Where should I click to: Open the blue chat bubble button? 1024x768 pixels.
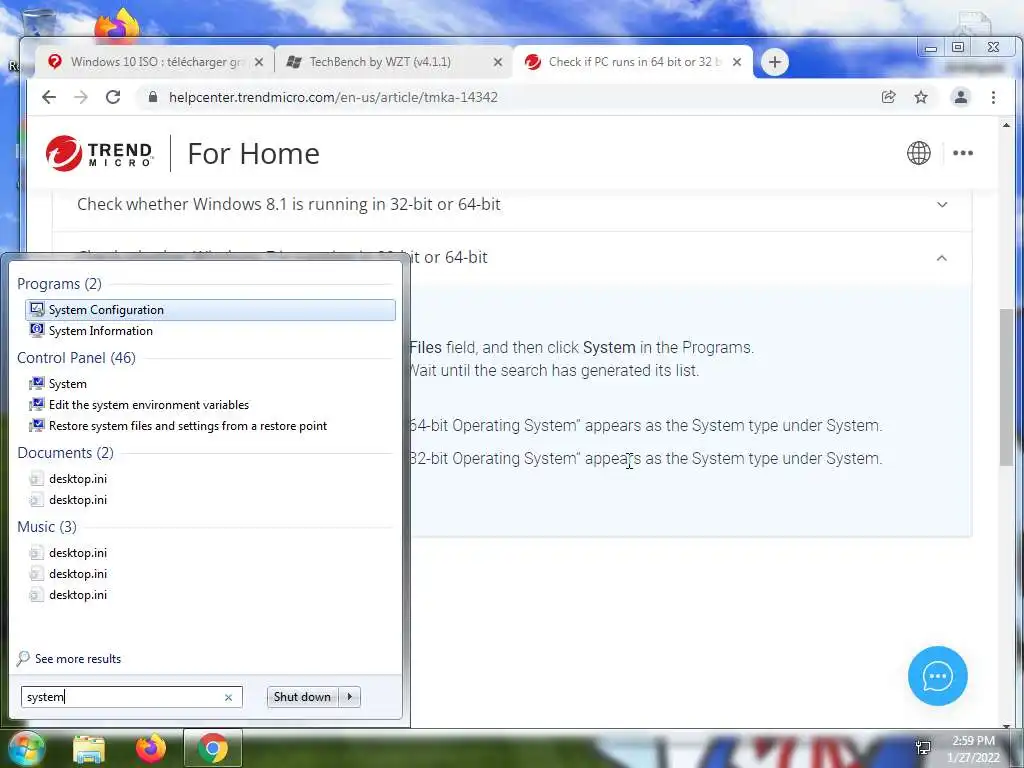(x=937, y=676)
